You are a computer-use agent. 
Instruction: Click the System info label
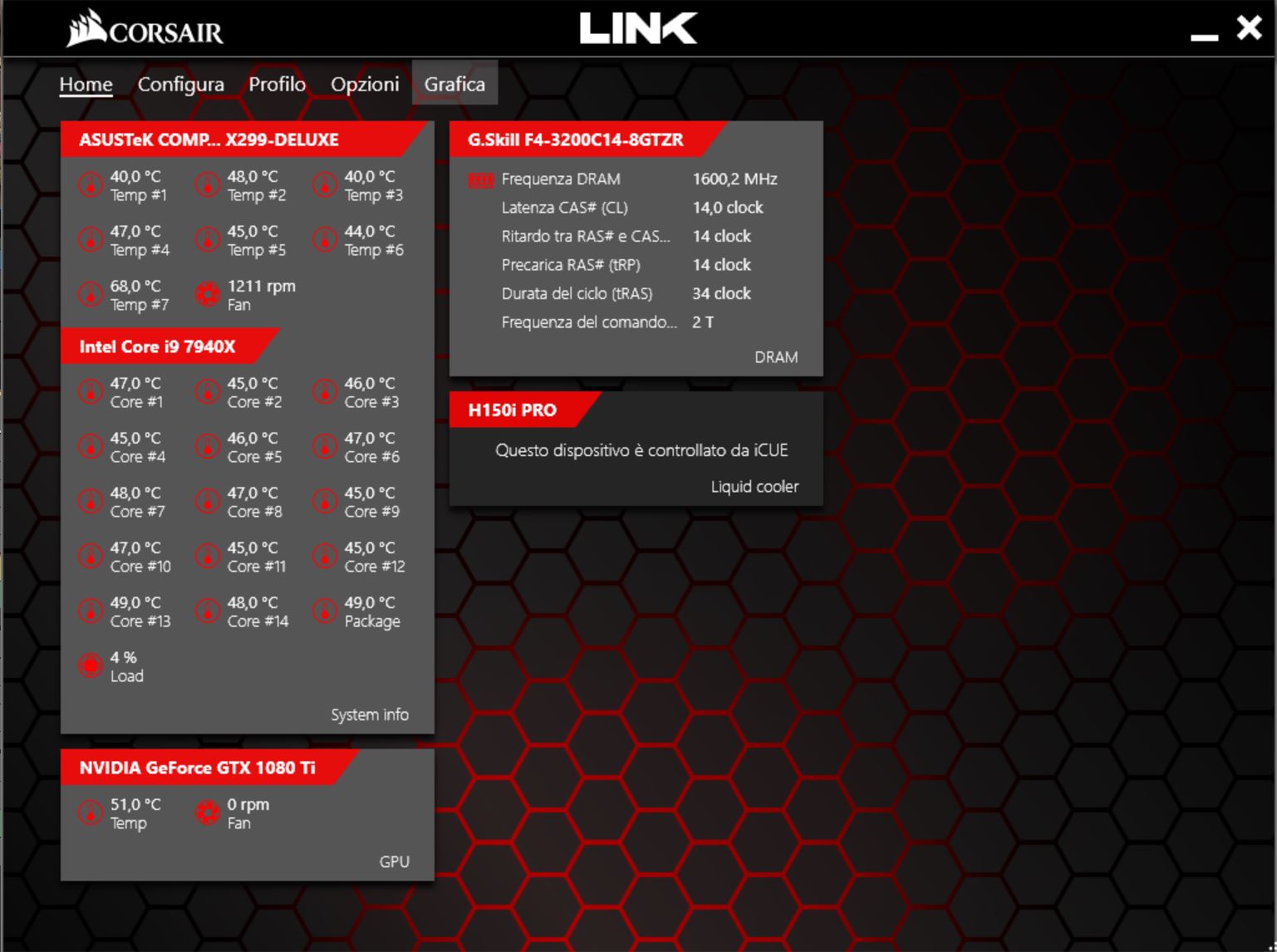(x=370, y=714)
